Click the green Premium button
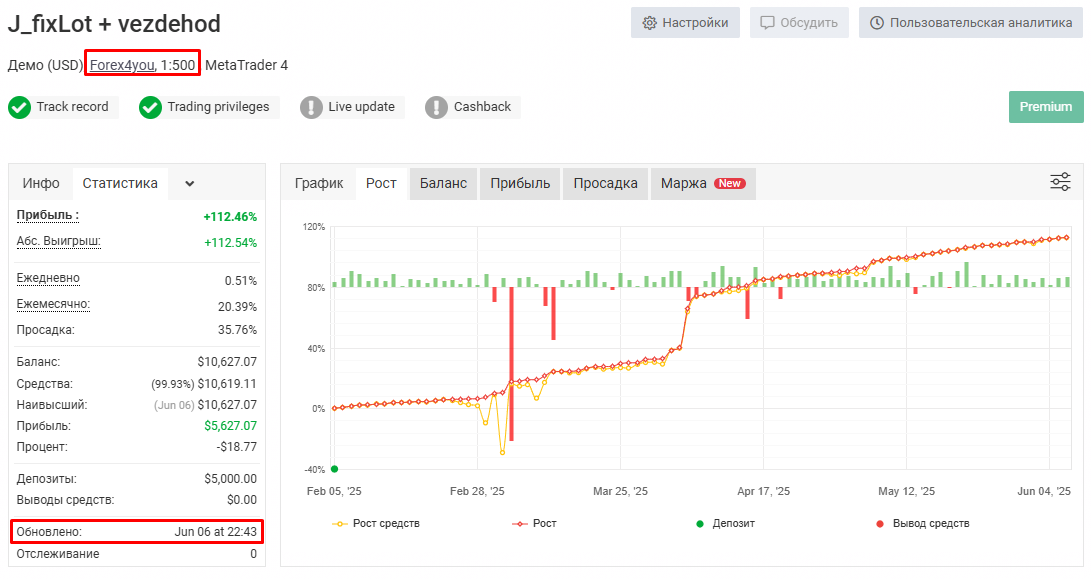The width and height of the screenshot is (1091, 579). [1046, 106]
